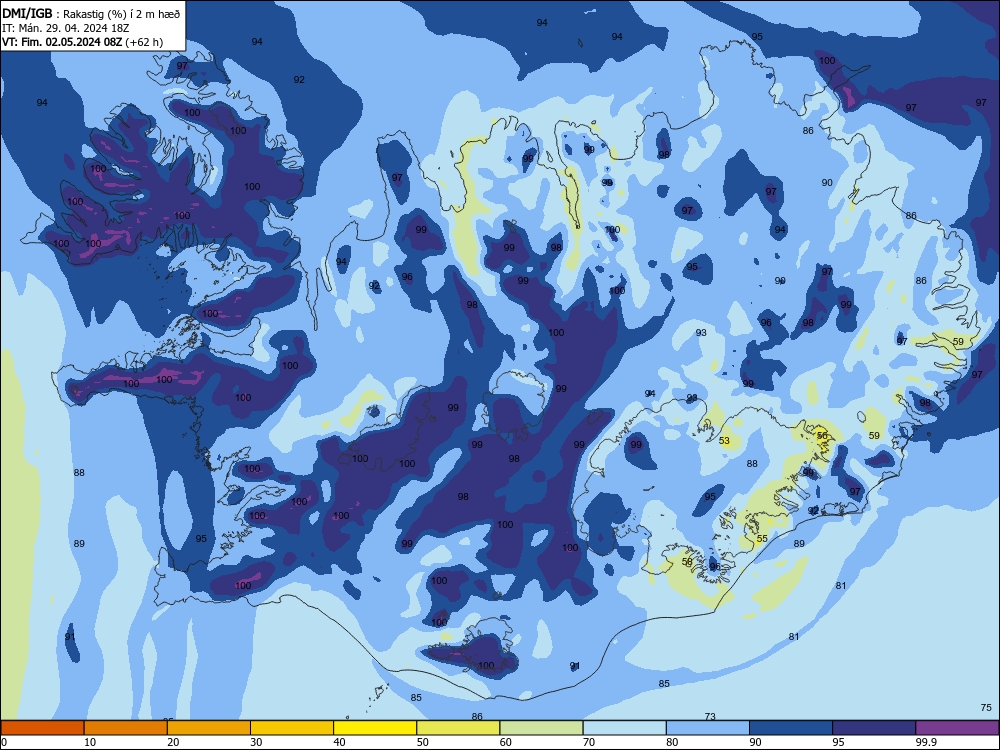Select the 50–60 pale yellow legend swatch
This screenshot has height=750, width=1000.
pos(458,728)
